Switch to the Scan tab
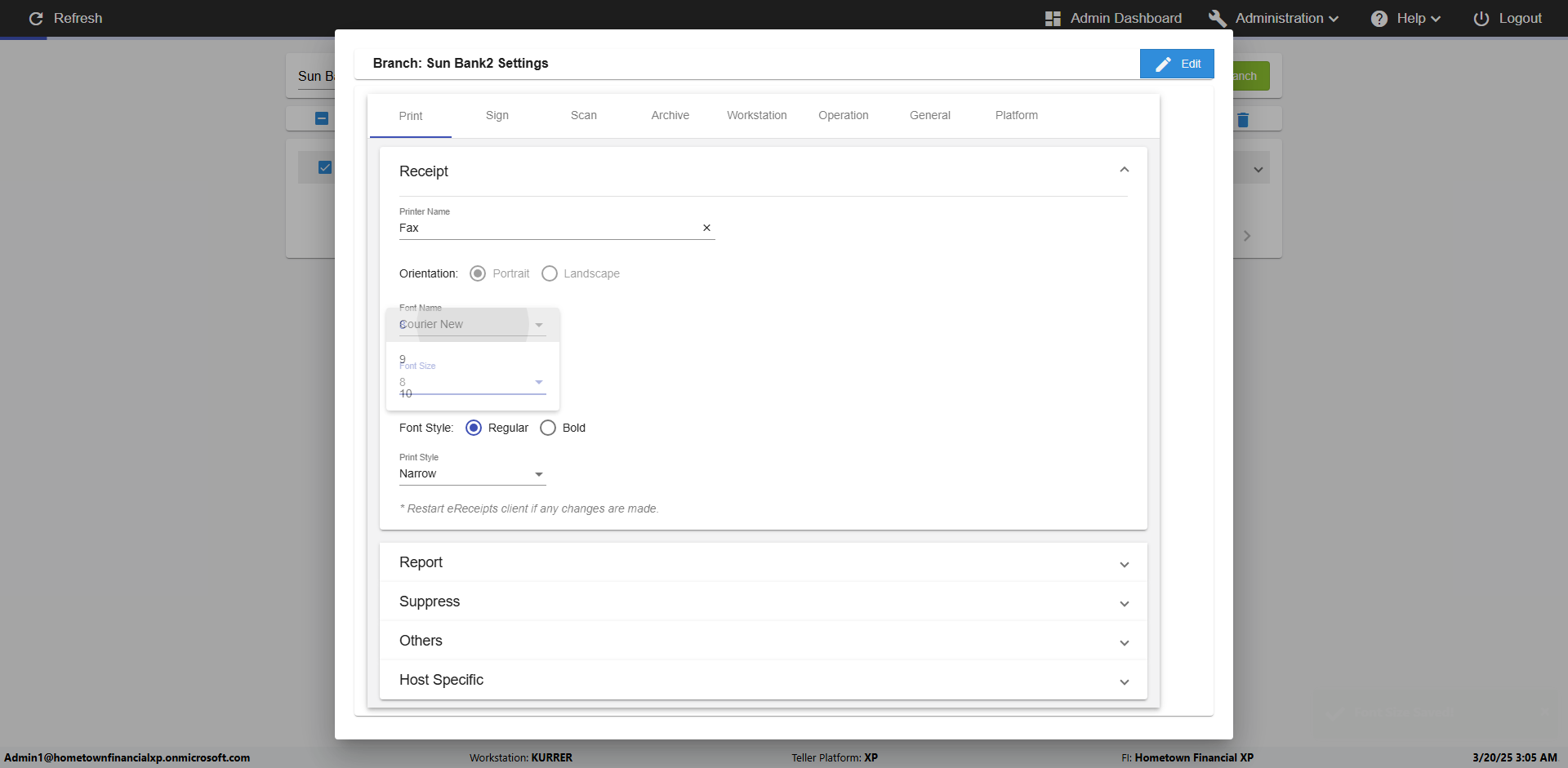The height and width of the screenshot is (768, 1568). (583, 116)
